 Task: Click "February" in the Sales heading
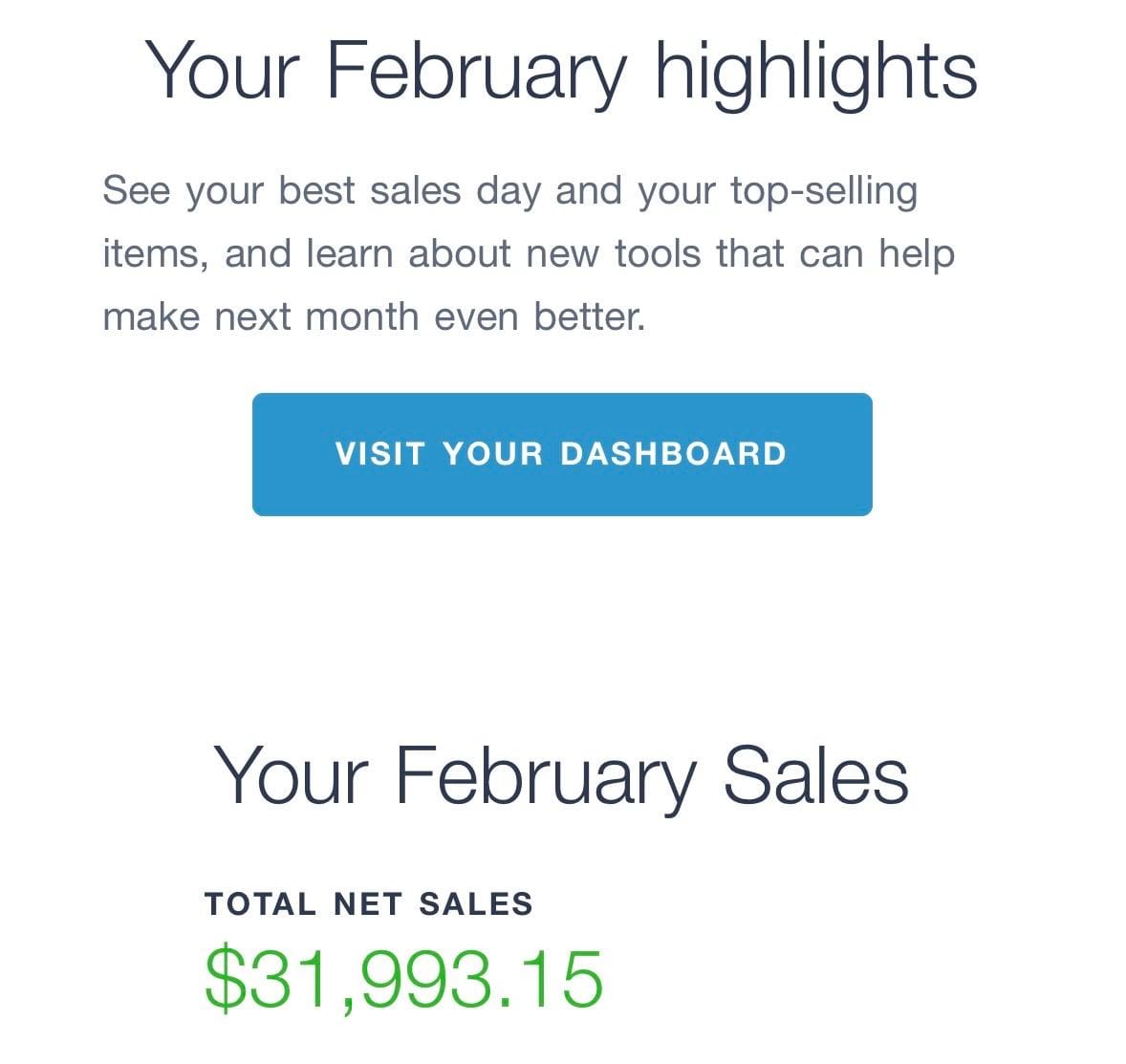[x=544, y=774]
